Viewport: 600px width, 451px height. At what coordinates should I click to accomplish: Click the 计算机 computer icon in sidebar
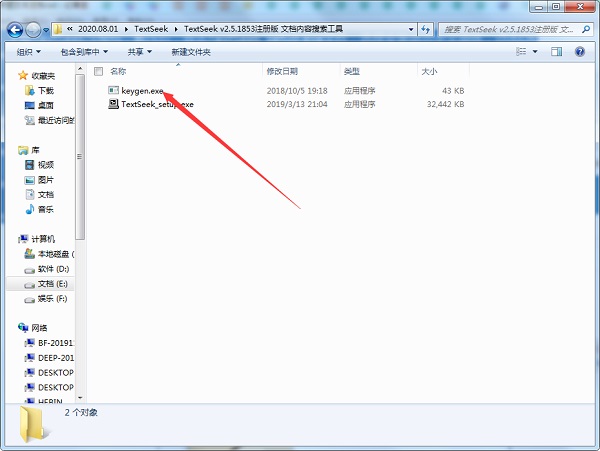[x=23, y=239]
